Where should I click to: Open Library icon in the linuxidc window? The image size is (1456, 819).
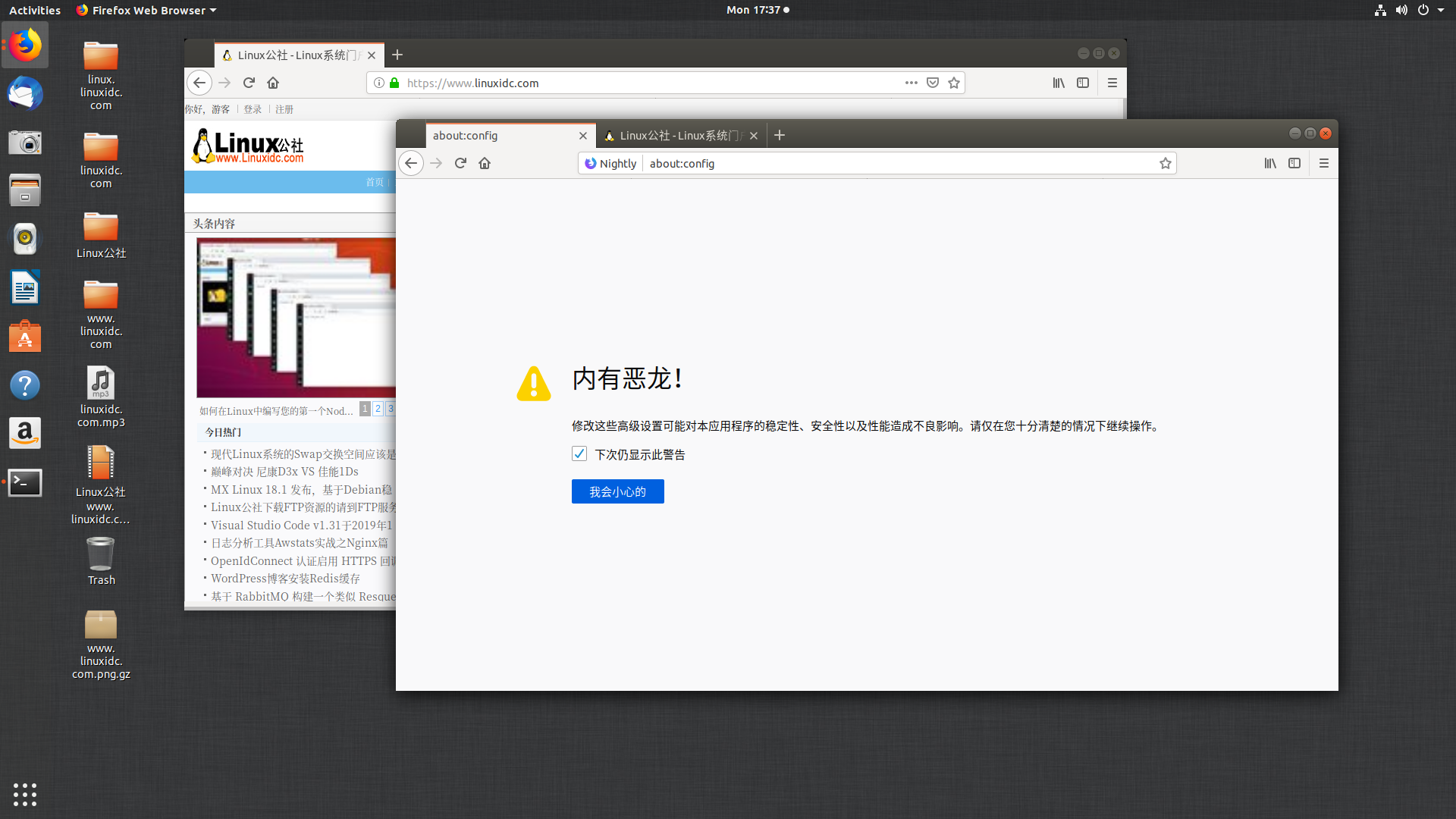pyautogui.click(x=1059, y=83)
